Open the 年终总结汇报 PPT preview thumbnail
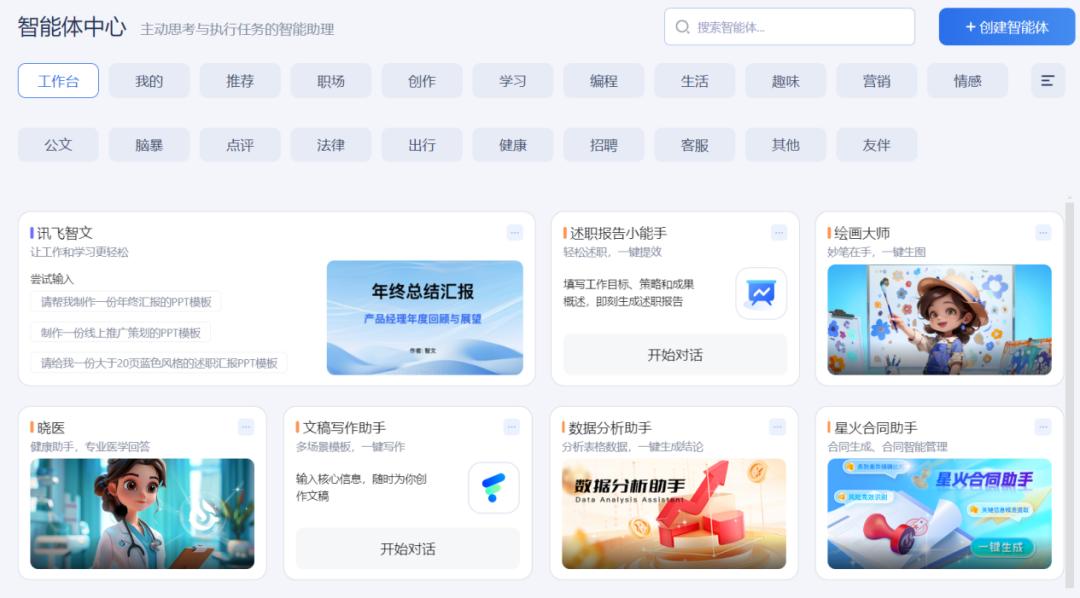 (x=425, y=318)
